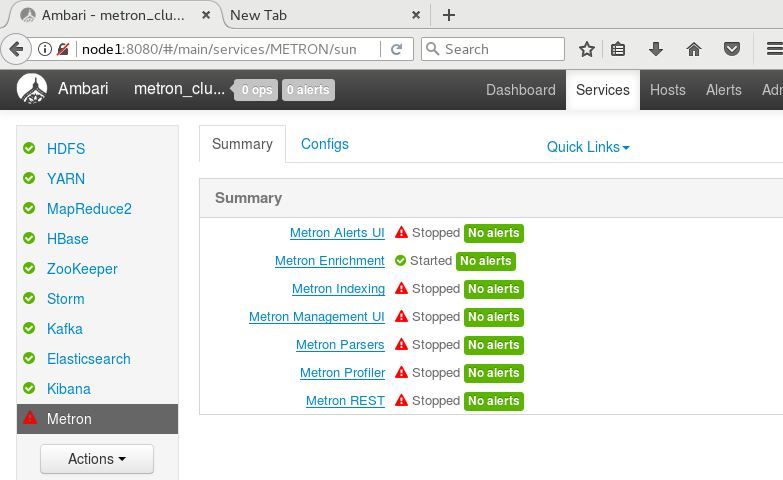This screenshot has width=783, height=480.
Task: Go to the Hosts nav item
Action: tap(668, 90)
